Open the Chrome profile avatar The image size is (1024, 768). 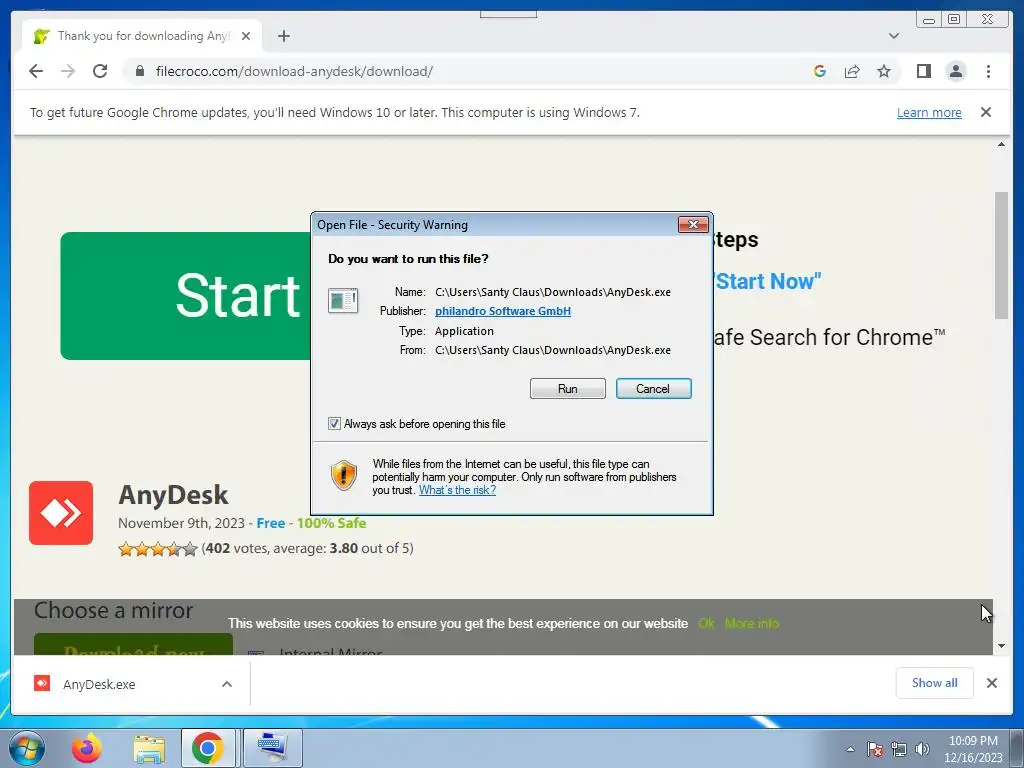pos(955,71)
